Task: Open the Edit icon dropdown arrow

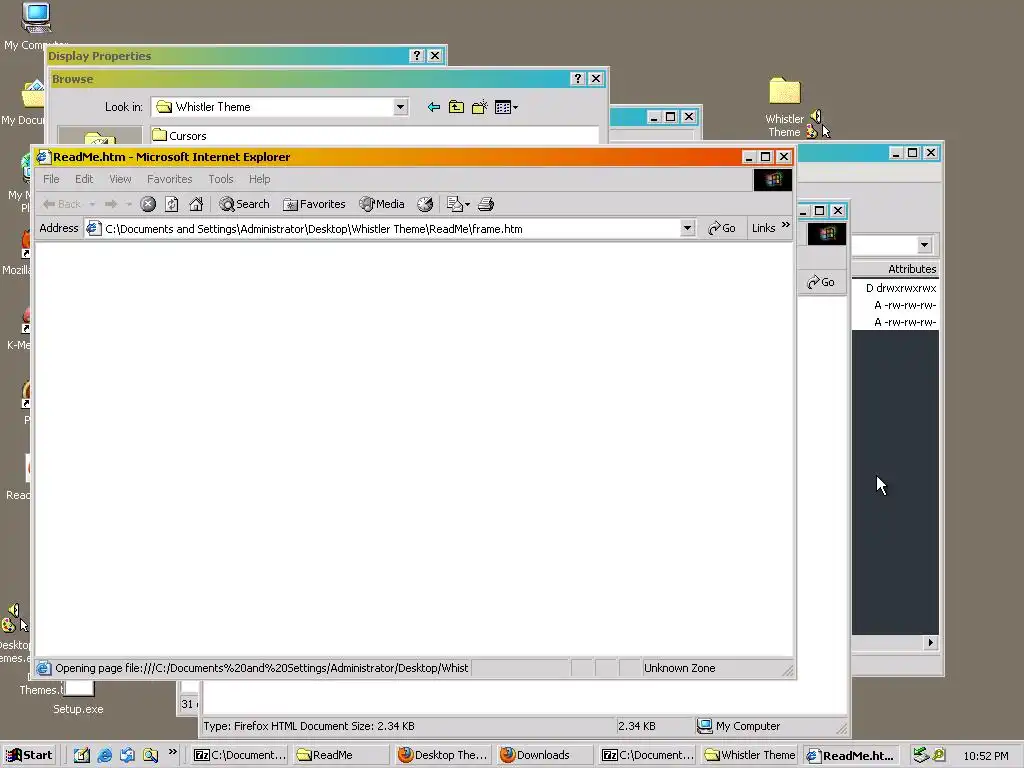Action: tap(467, 205)
